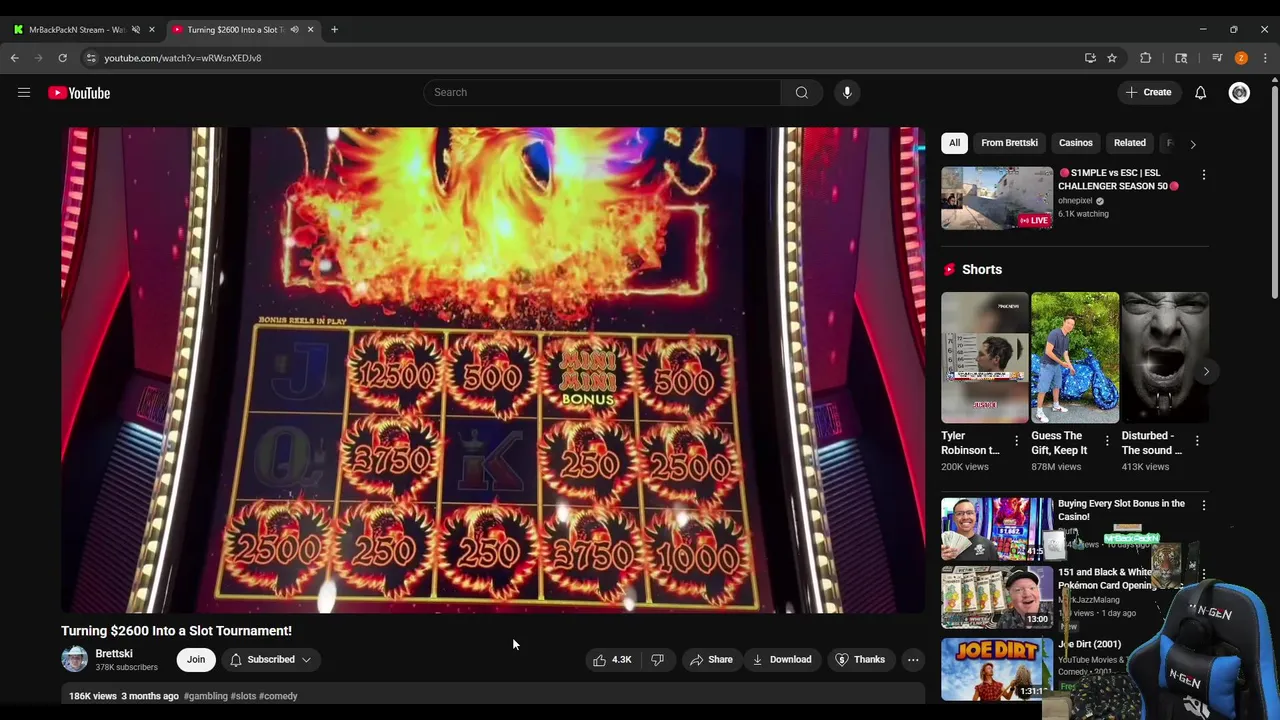Click the browser address bar URL
Image resolution: width=1280 pixels, height=720 pixels.
pos(183,58)
